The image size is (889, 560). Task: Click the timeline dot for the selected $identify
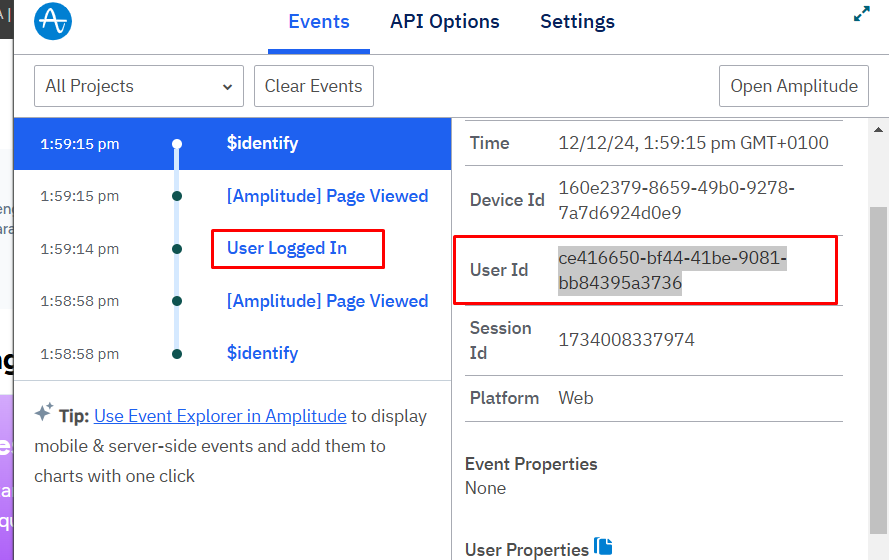[177, 144]
